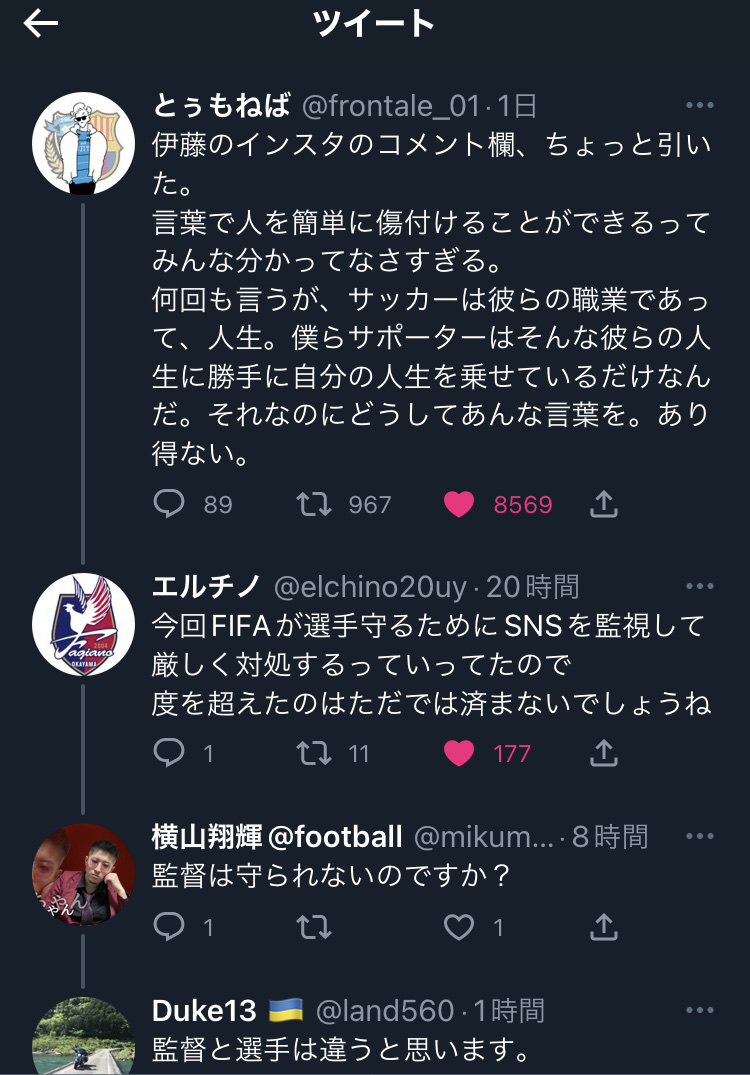Like 横山翔輝's tweet with 1 like
Image resolution: width=750 pixels, height=1075 pixels.
[x=459, y=928]
